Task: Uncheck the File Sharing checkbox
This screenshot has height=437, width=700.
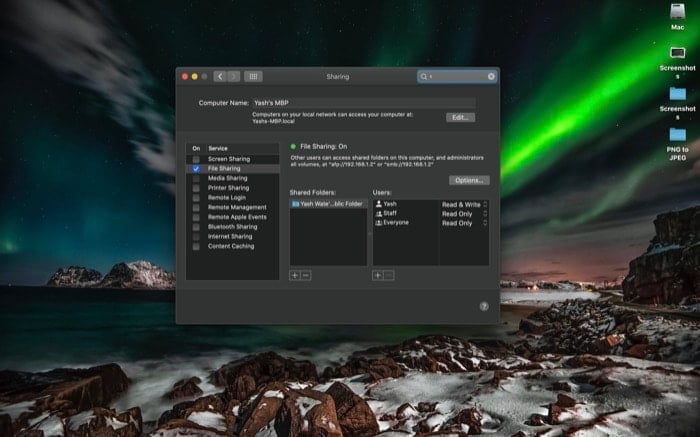Action: (196, 169)
